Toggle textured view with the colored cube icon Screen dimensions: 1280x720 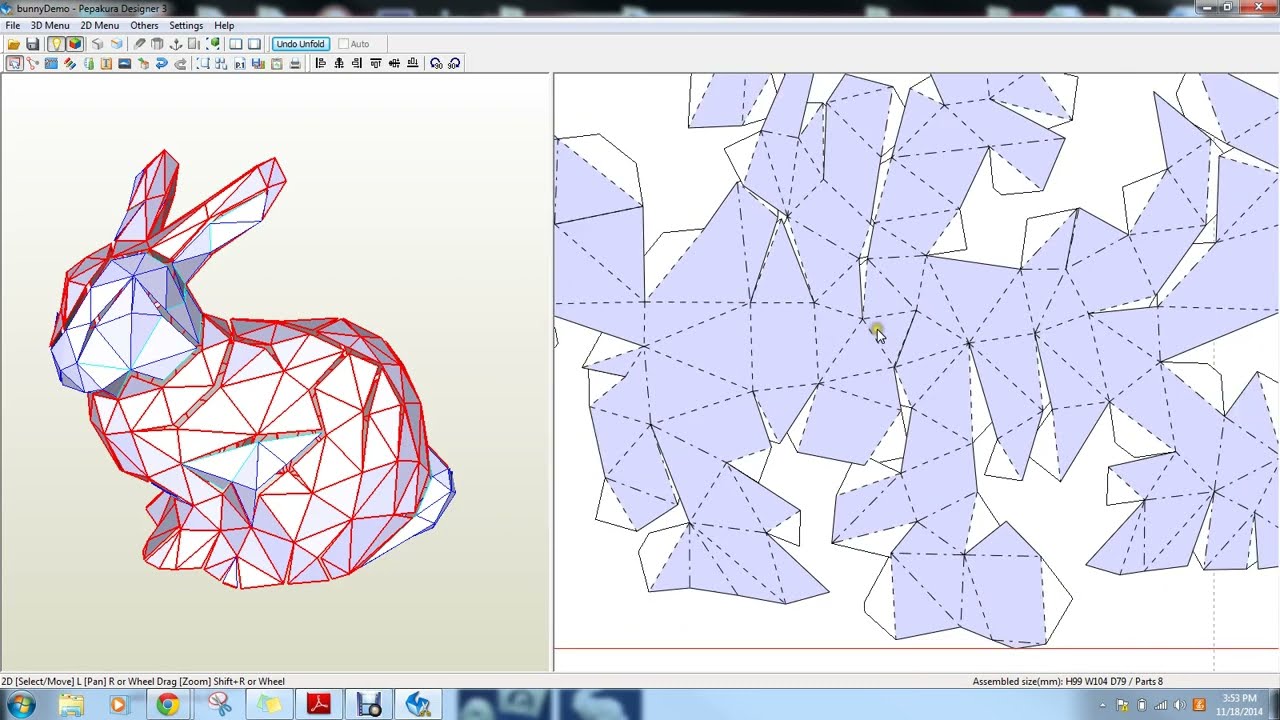coord(75,43)
